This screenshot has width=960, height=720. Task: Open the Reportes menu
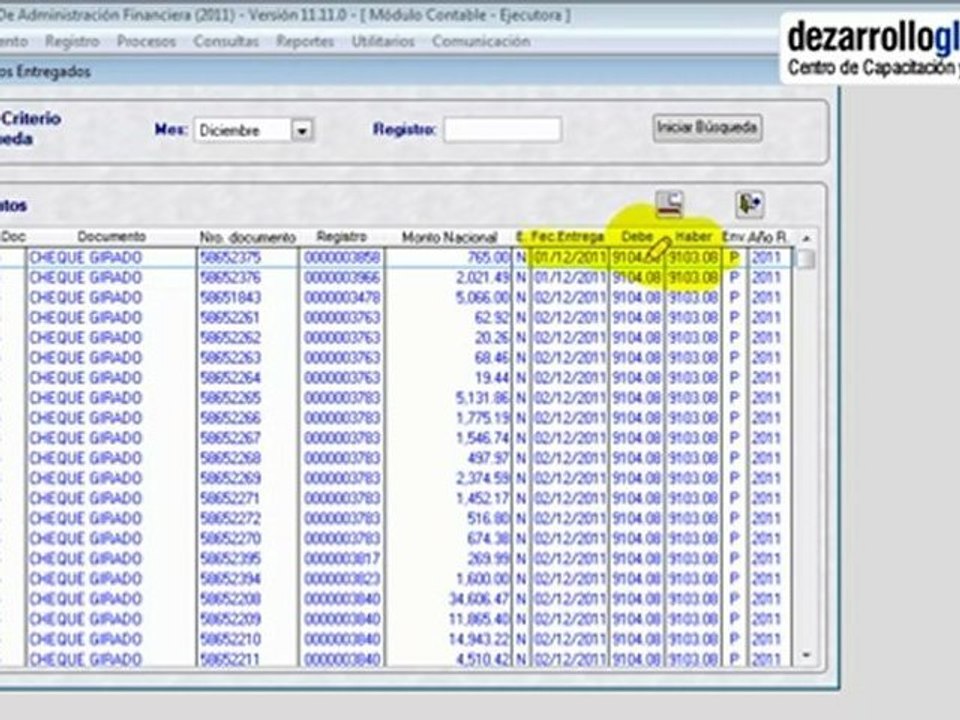coord(305,42)
